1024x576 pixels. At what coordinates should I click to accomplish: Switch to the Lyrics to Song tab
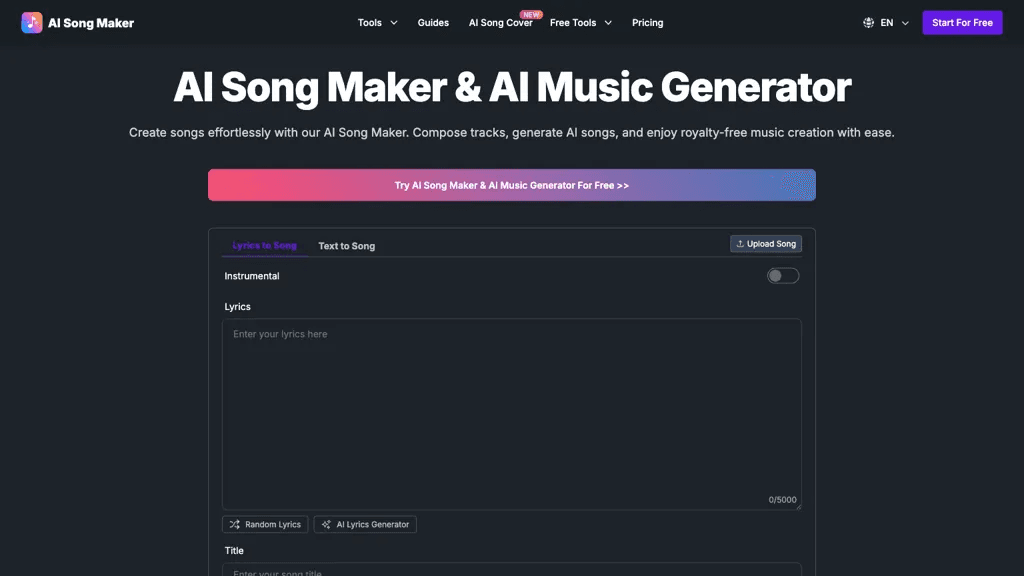point(264,246)
